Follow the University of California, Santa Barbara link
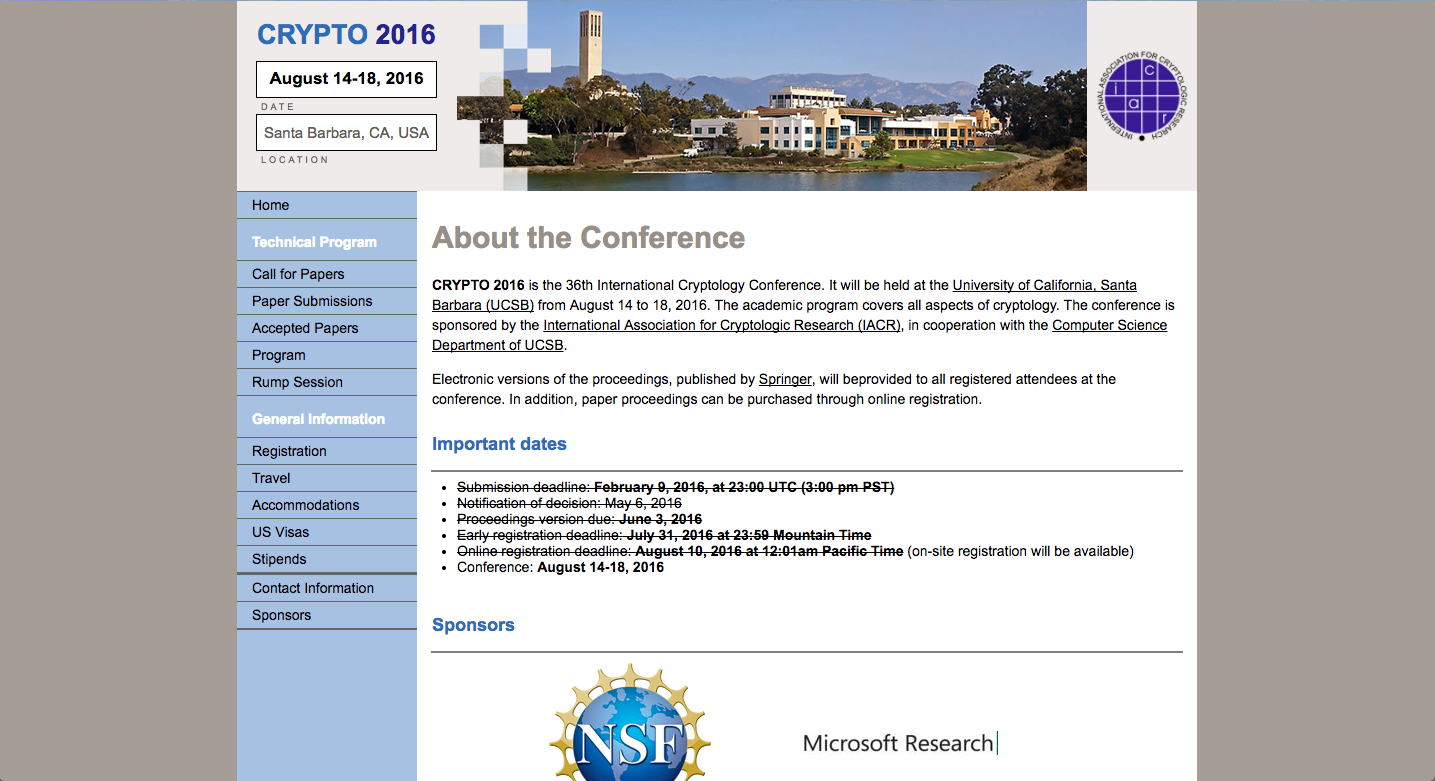This screenshot has width=1435, height=781. point(1044,285)
